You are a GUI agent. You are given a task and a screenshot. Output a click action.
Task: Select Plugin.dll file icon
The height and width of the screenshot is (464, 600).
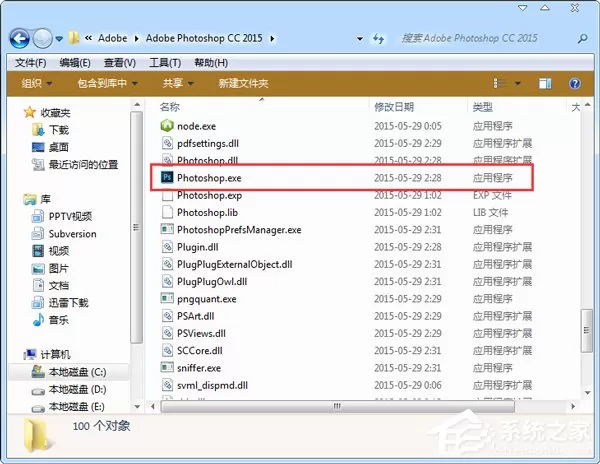click(x=167, y=247)
